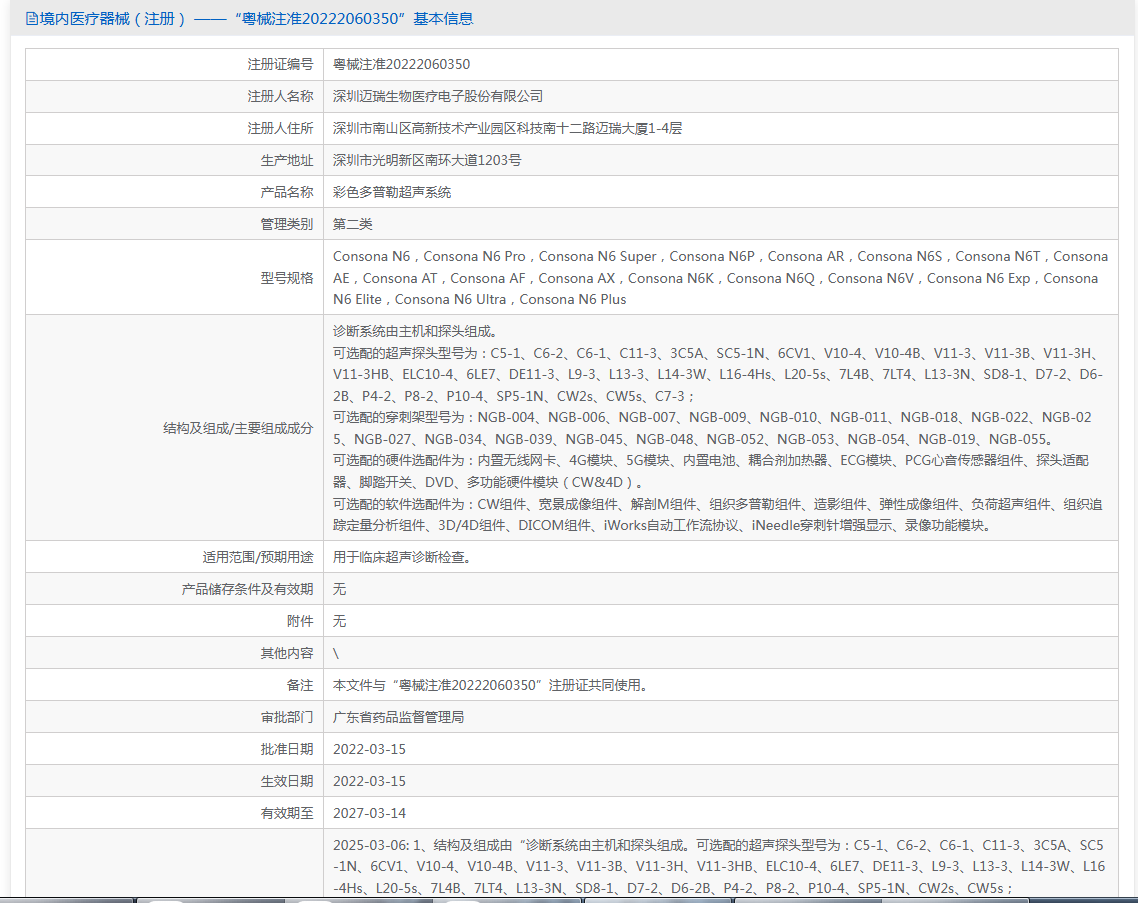Select the line beginning 可选配的穿刺架型号为
This screenshot has height=903, width=1138.
pyautogui.click(x=712, y=428)
